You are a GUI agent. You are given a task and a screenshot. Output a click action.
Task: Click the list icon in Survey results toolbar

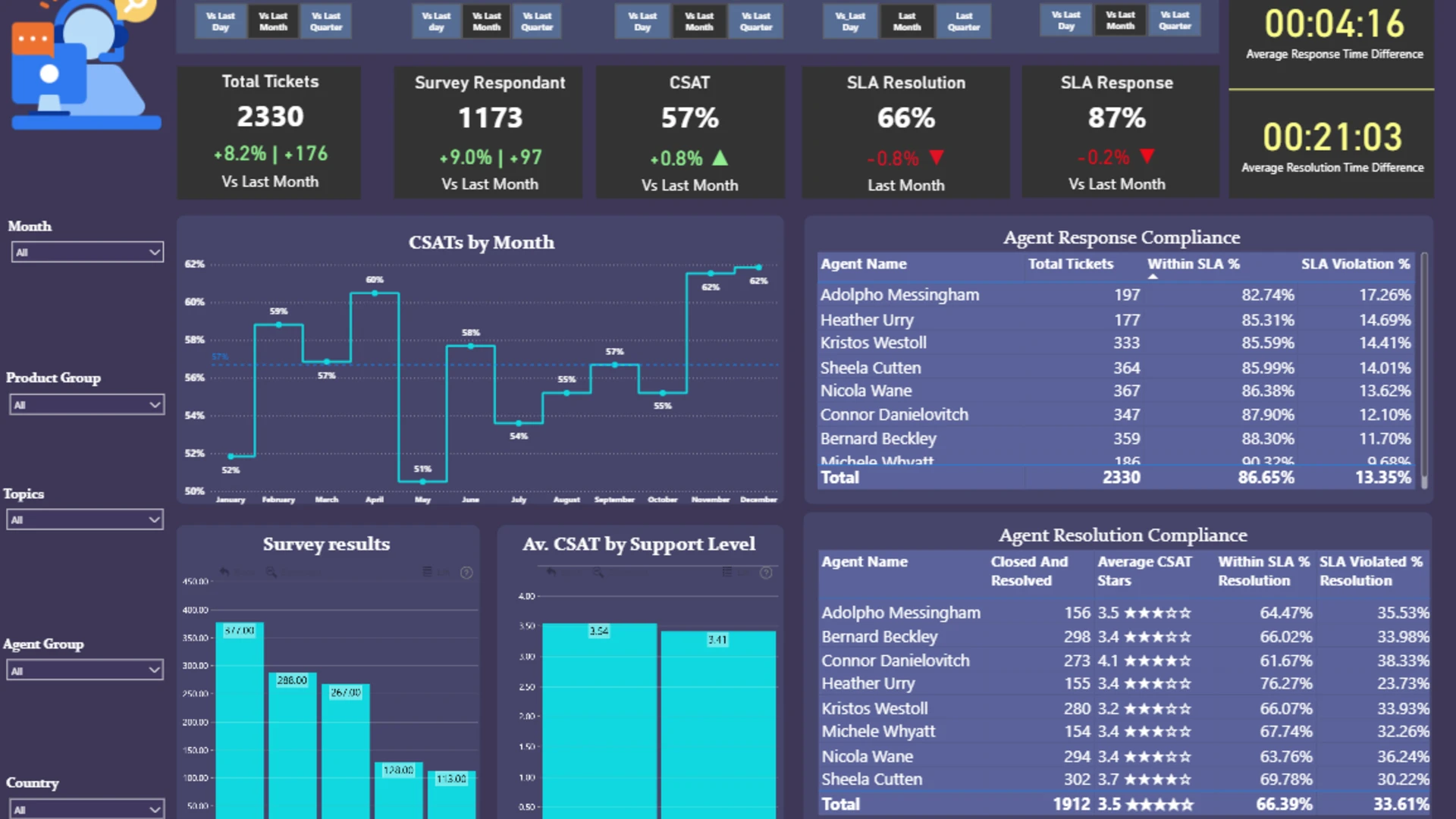427,572
